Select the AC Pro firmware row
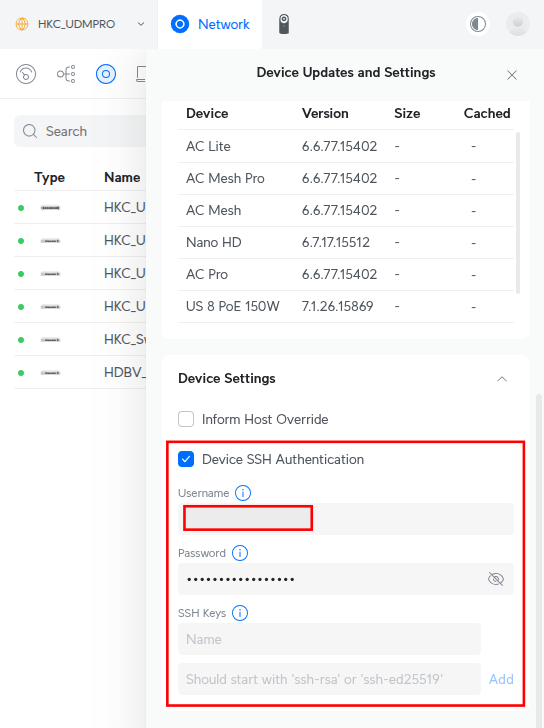This screenshot has width=544, height=728. (x=346, y=274)
